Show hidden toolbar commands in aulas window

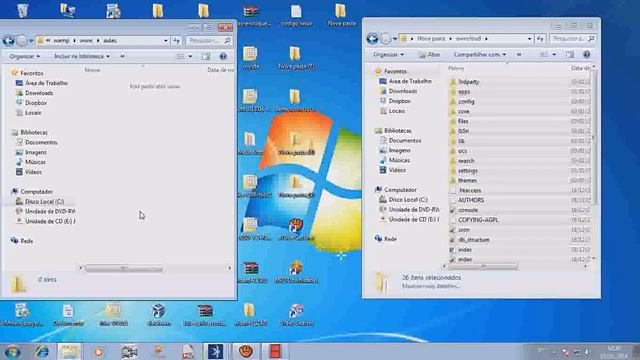[122, 56]
